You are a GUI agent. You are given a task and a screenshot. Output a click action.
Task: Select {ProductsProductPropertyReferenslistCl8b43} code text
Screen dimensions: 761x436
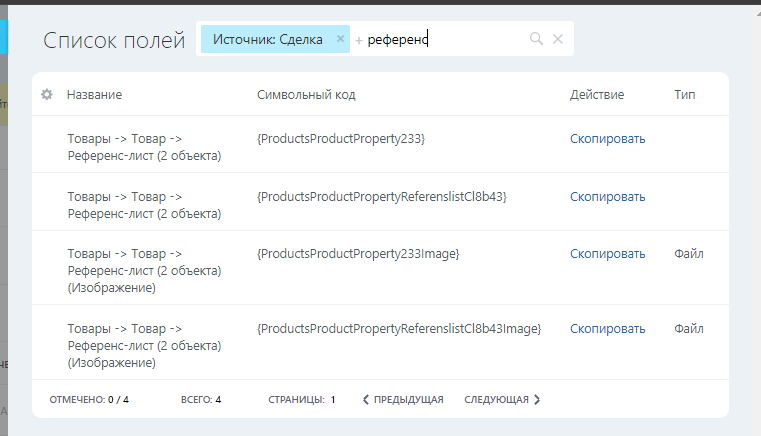381,197
